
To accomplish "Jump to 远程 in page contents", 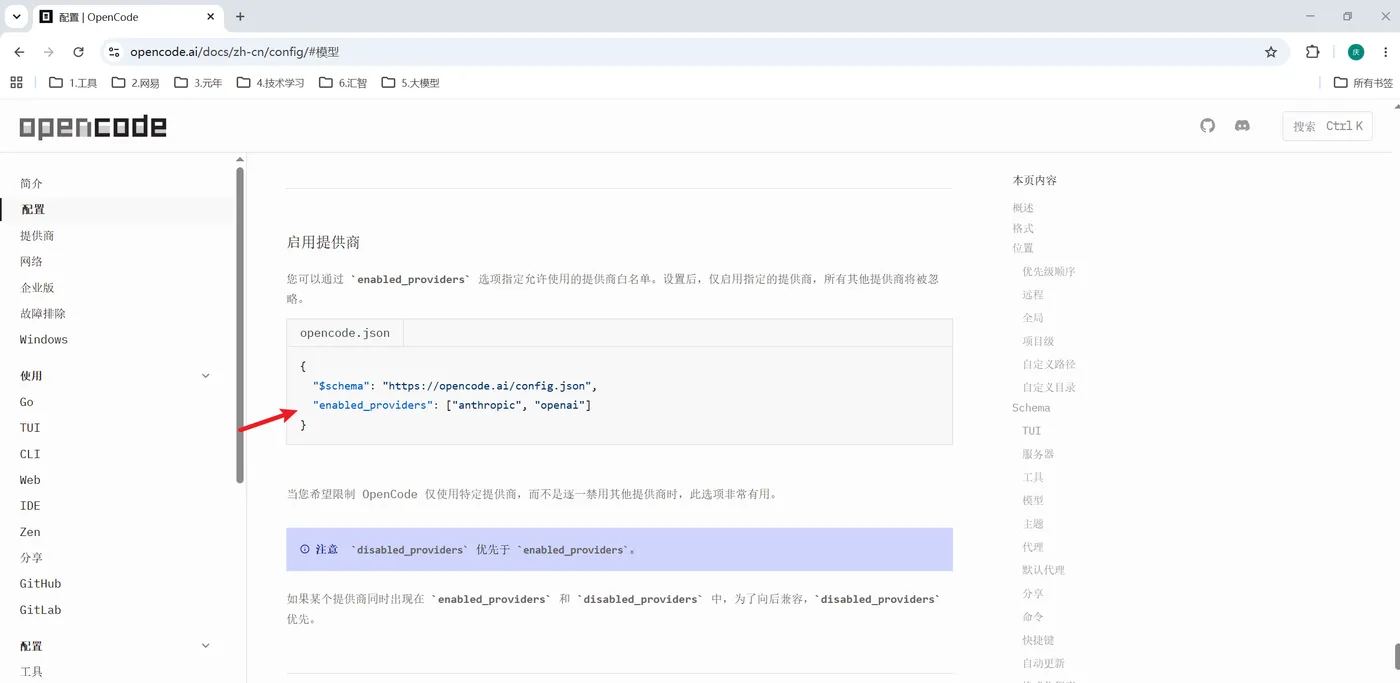I will tap(1033, 295).
